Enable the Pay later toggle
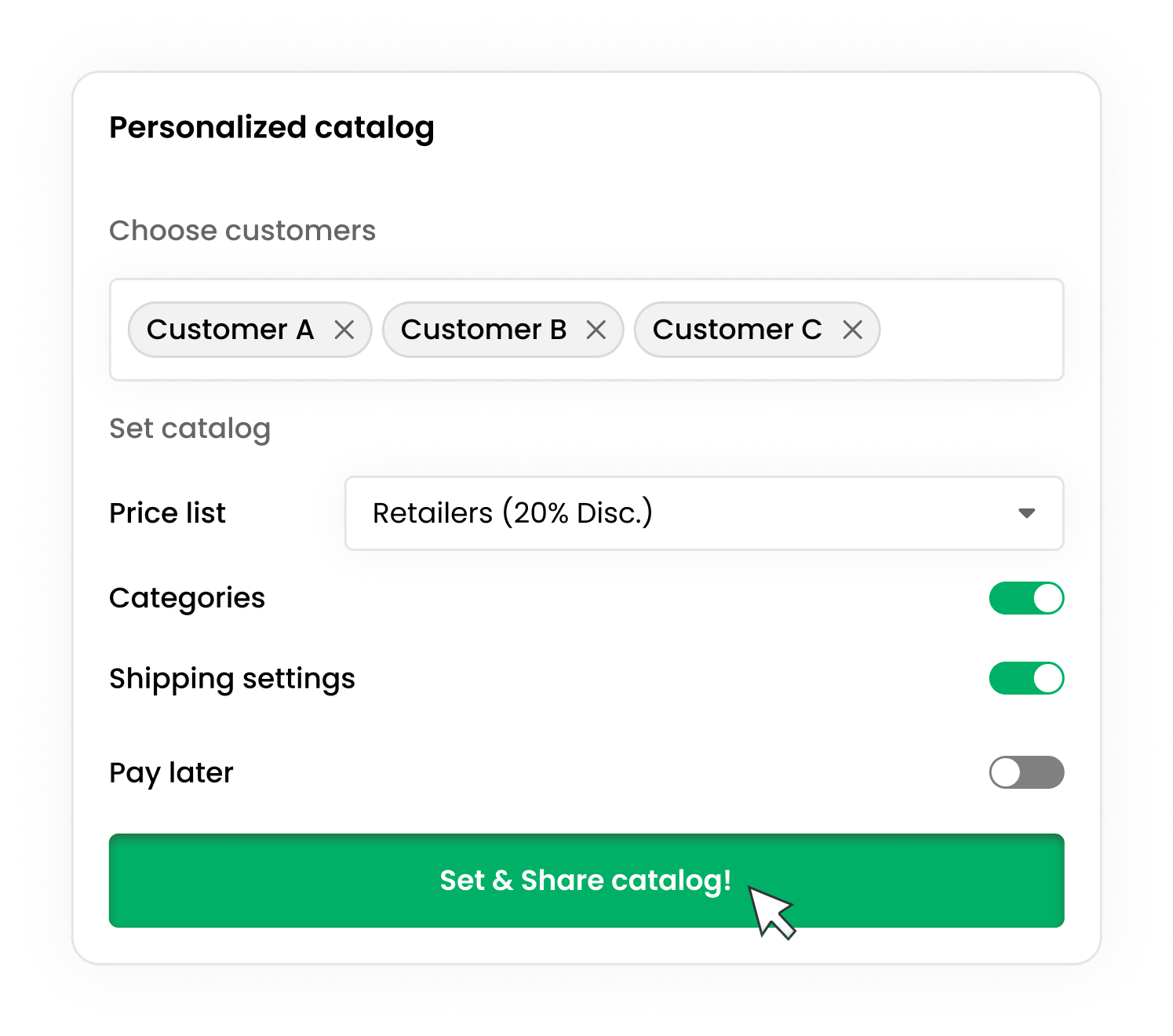 (1026, 772)
